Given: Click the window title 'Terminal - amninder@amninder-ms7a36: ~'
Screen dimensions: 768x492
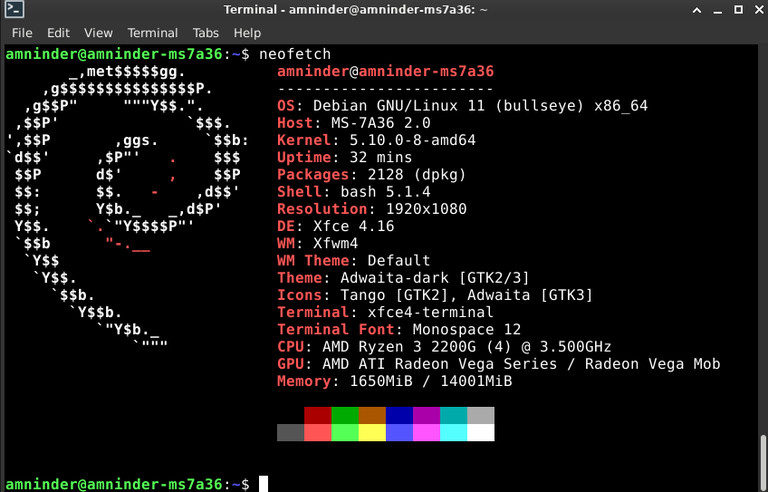Looking at the screenshot, I should coord(355,10).
